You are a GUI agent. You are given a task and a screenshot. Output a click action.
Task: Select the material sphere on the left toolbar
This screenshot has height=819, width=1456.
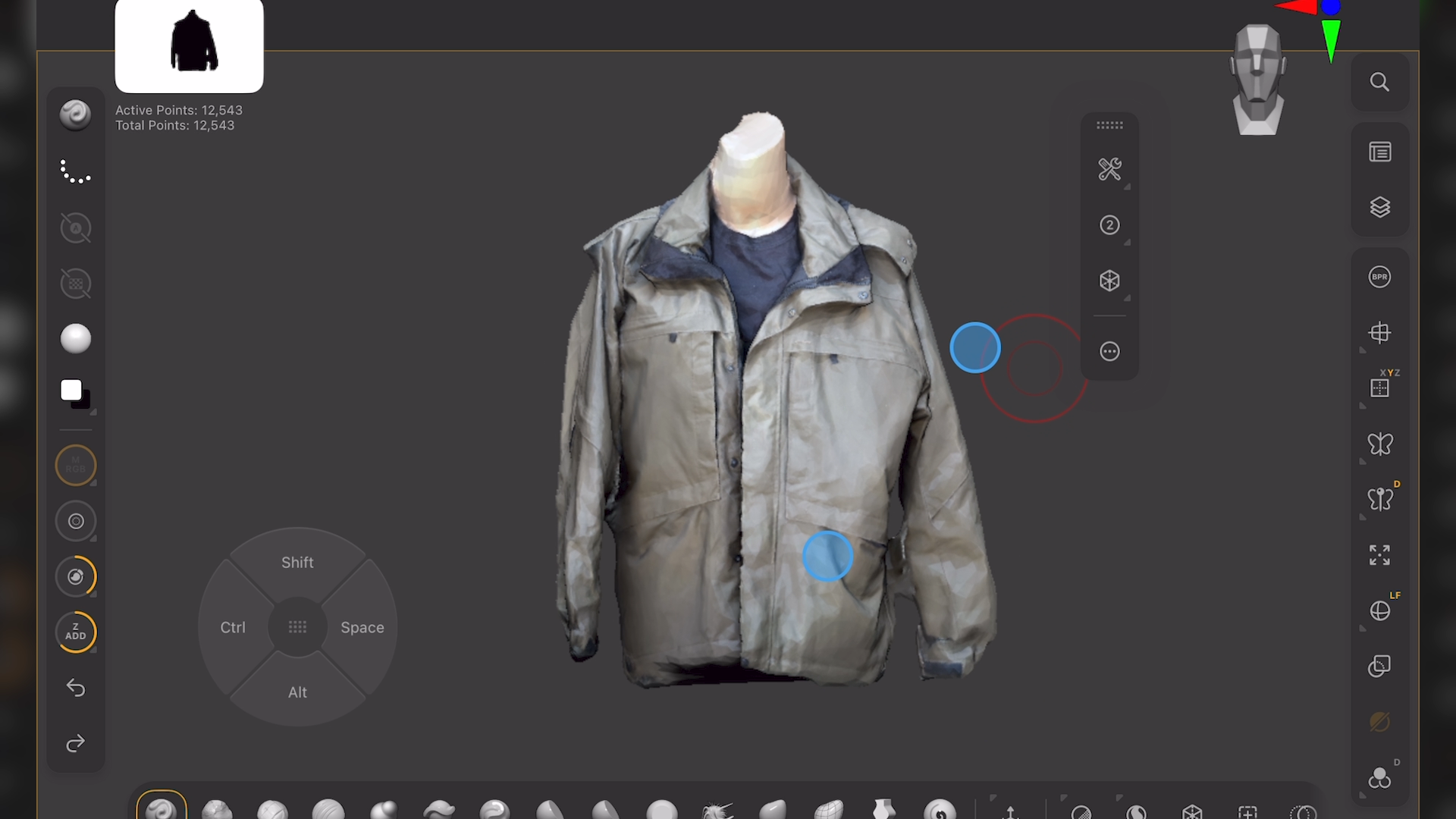tap(75, 338)
